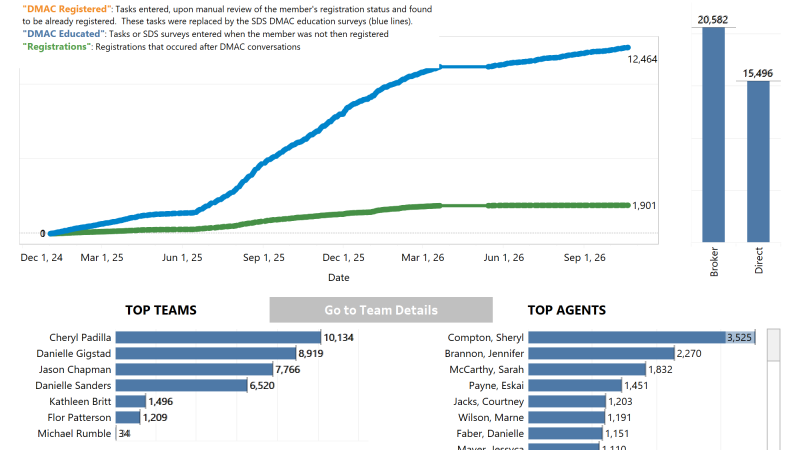800x450 pixels.
Task: Select the Jacks, Courtney agent bar
Action: click(x=567, y=402)
